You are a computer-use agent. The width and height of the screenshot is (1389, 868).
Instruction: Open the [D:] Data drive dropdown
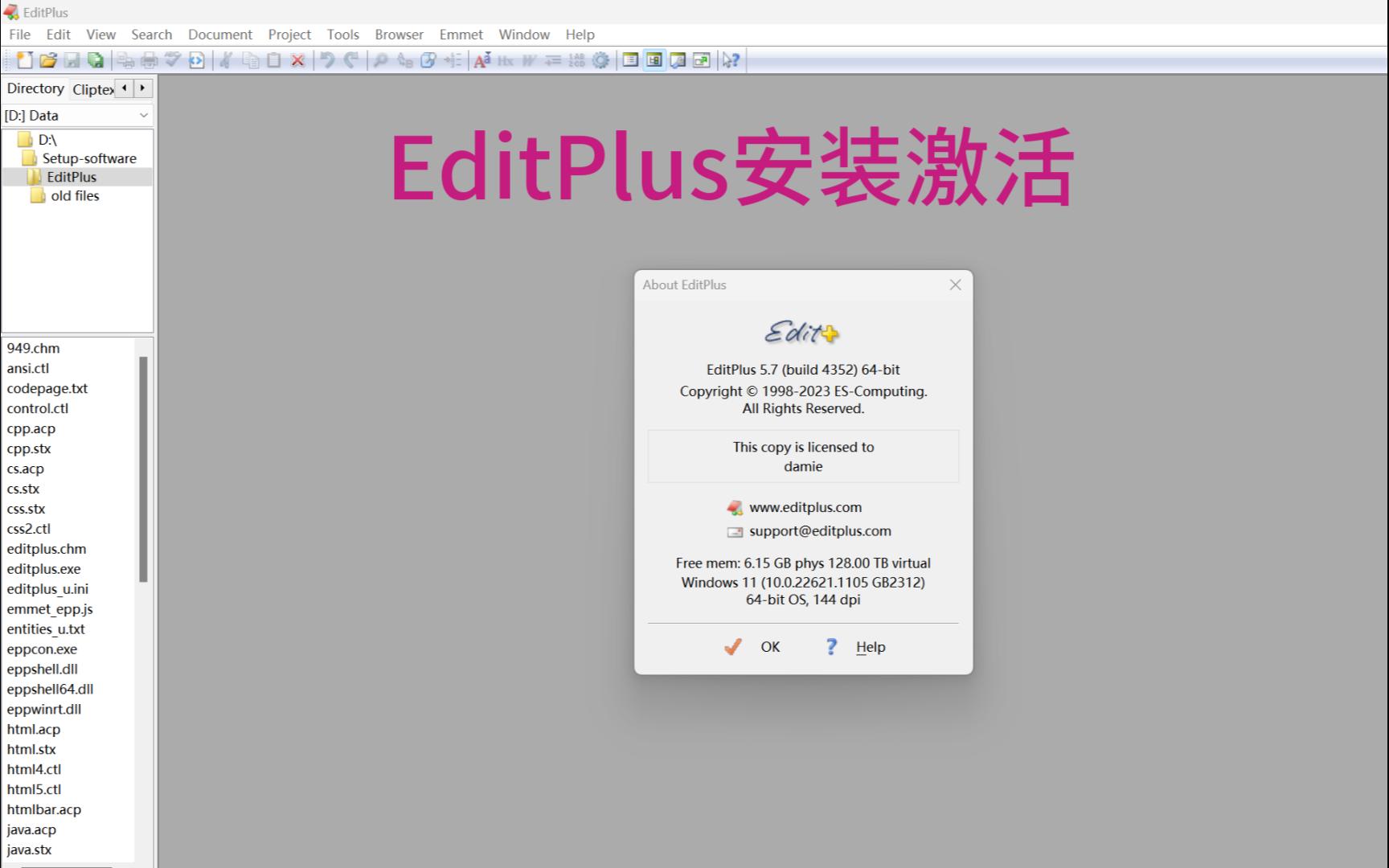[x=77, y=116]
